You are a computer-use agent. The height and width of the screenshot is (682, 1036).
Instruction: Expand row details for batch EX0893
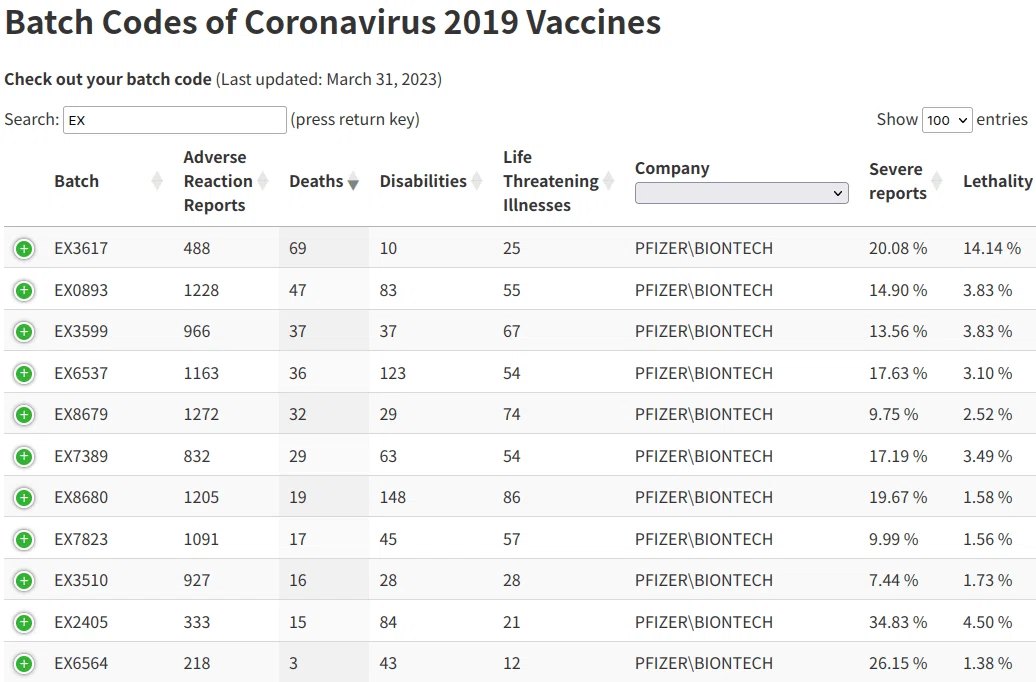click(x=24, y=290)
